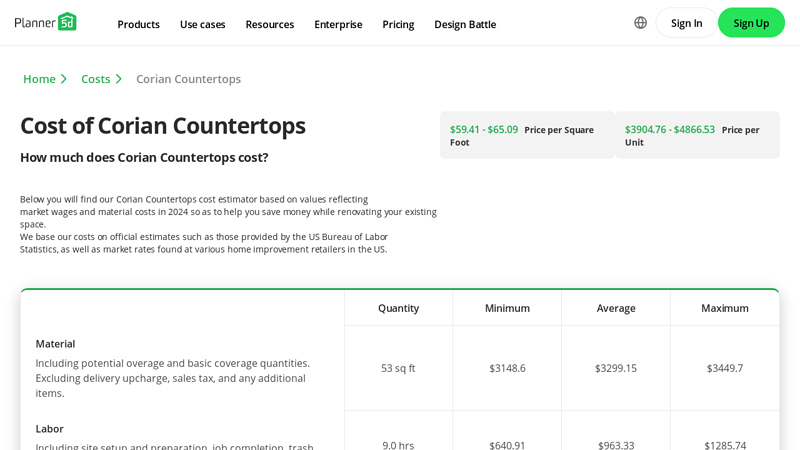Click the chevron after Costs breadcrumb
Screen dimensions: 800x450
[x=118, y=79]
